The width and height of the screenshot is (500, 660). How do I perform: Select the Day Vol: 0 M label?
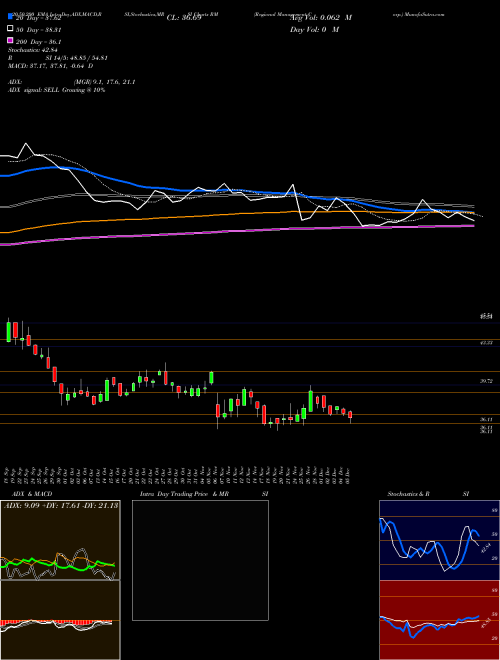coord(314,29)
